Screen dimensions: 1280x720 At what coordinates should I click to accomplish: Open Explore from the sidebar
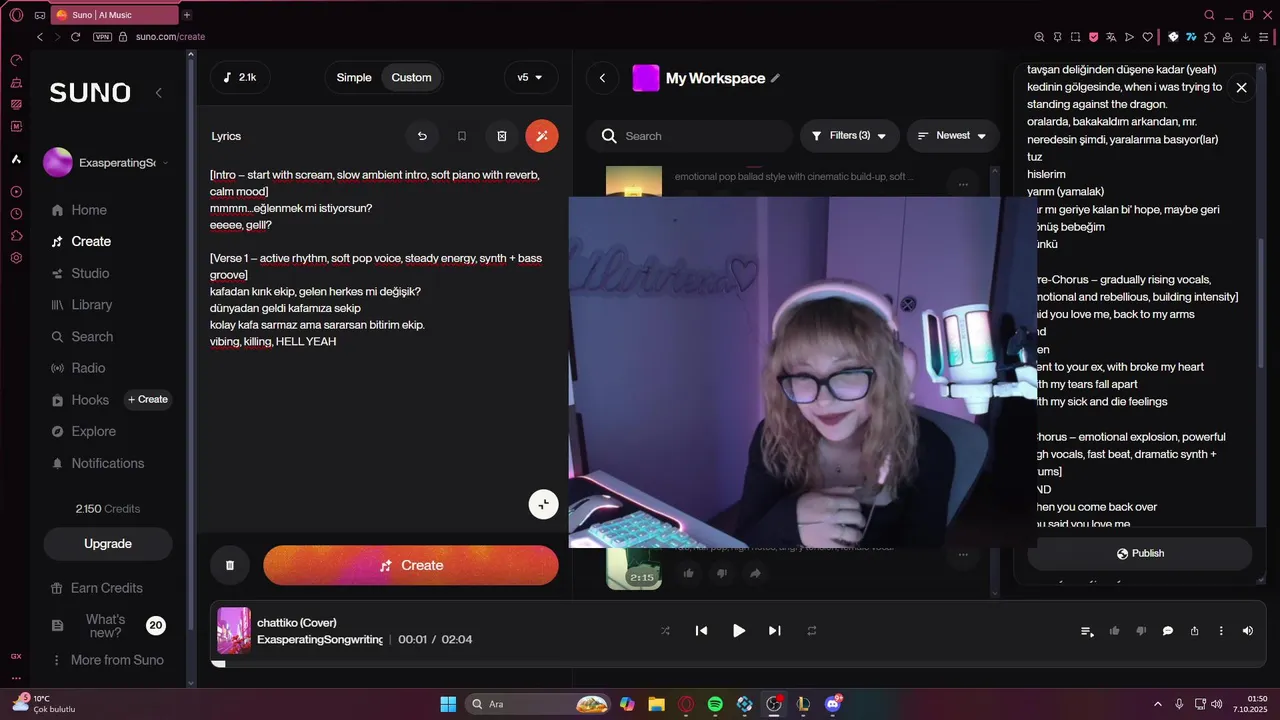[83, 431]
